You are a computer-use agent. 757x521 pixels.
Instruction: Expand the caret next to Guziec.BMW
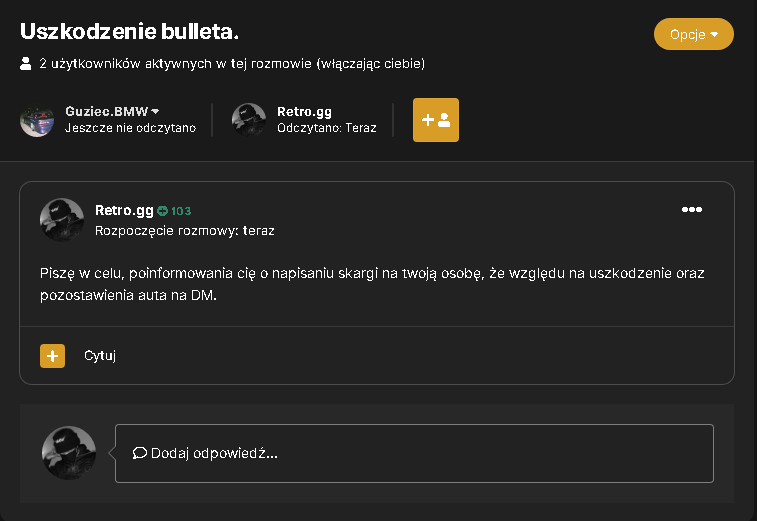[x=155, y=112]
